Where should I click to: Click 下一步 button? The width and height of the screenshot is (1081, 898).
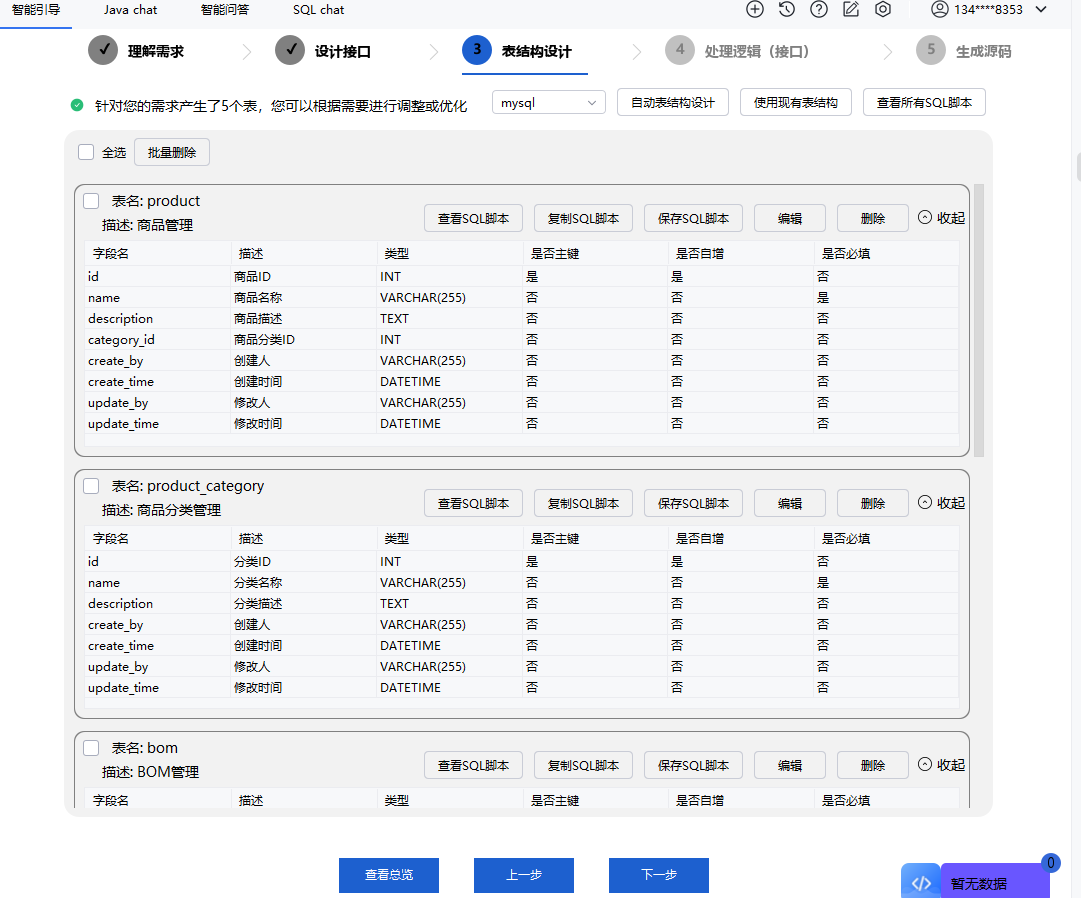[x=659, y=875]
